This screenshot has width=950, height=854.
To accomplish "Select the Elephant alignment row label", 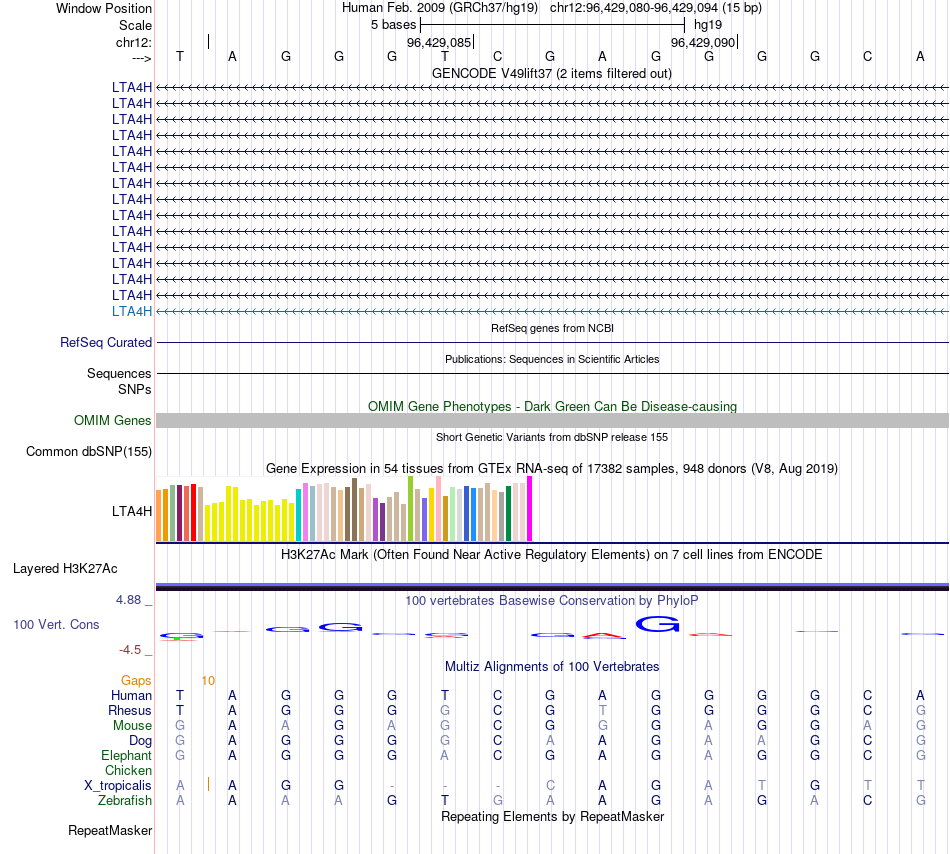I will tap(127, 756).
